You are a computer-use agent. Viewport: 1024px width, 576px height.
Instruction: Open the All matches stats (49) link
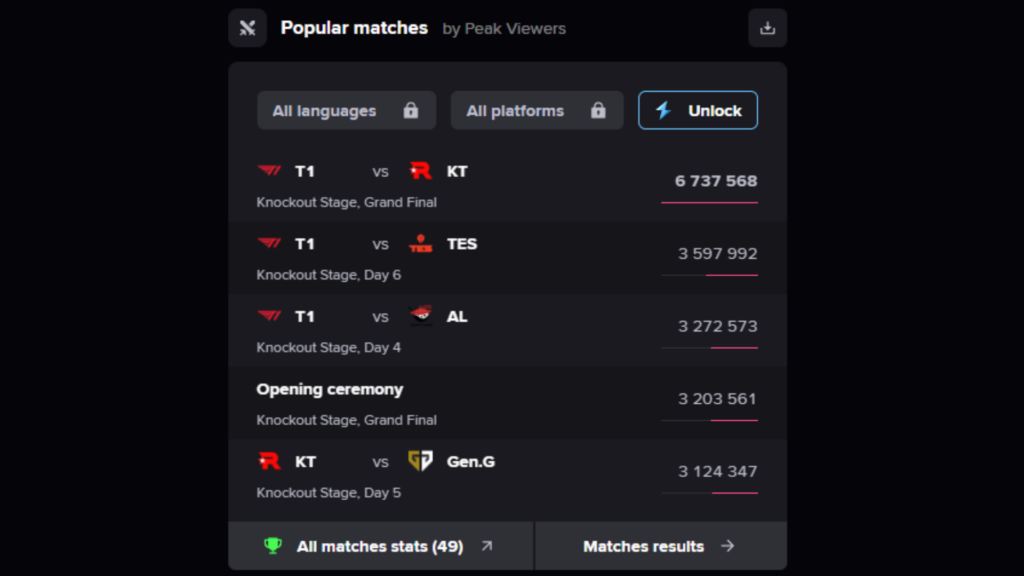tap(380, 546)
